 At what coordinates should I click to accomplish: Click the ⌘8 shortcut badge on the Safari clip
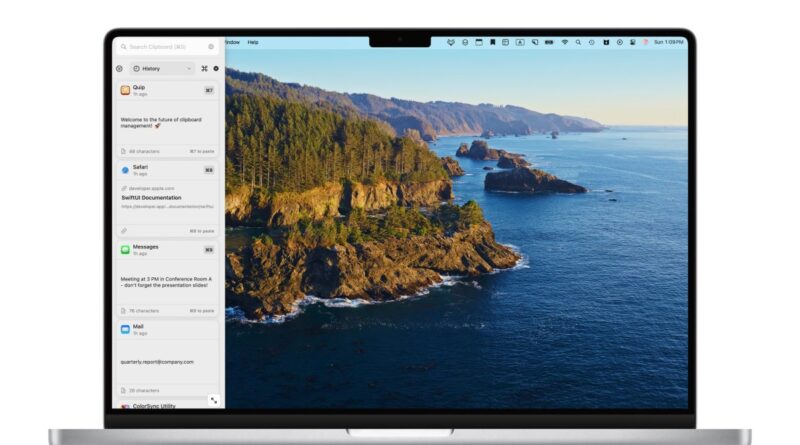pos(209,170)
